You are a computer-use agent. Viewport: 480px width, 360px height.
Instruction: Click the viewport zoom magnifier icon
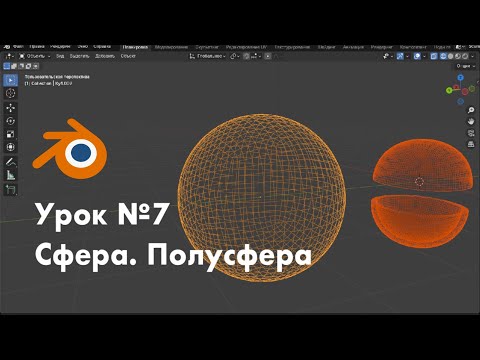471,110
